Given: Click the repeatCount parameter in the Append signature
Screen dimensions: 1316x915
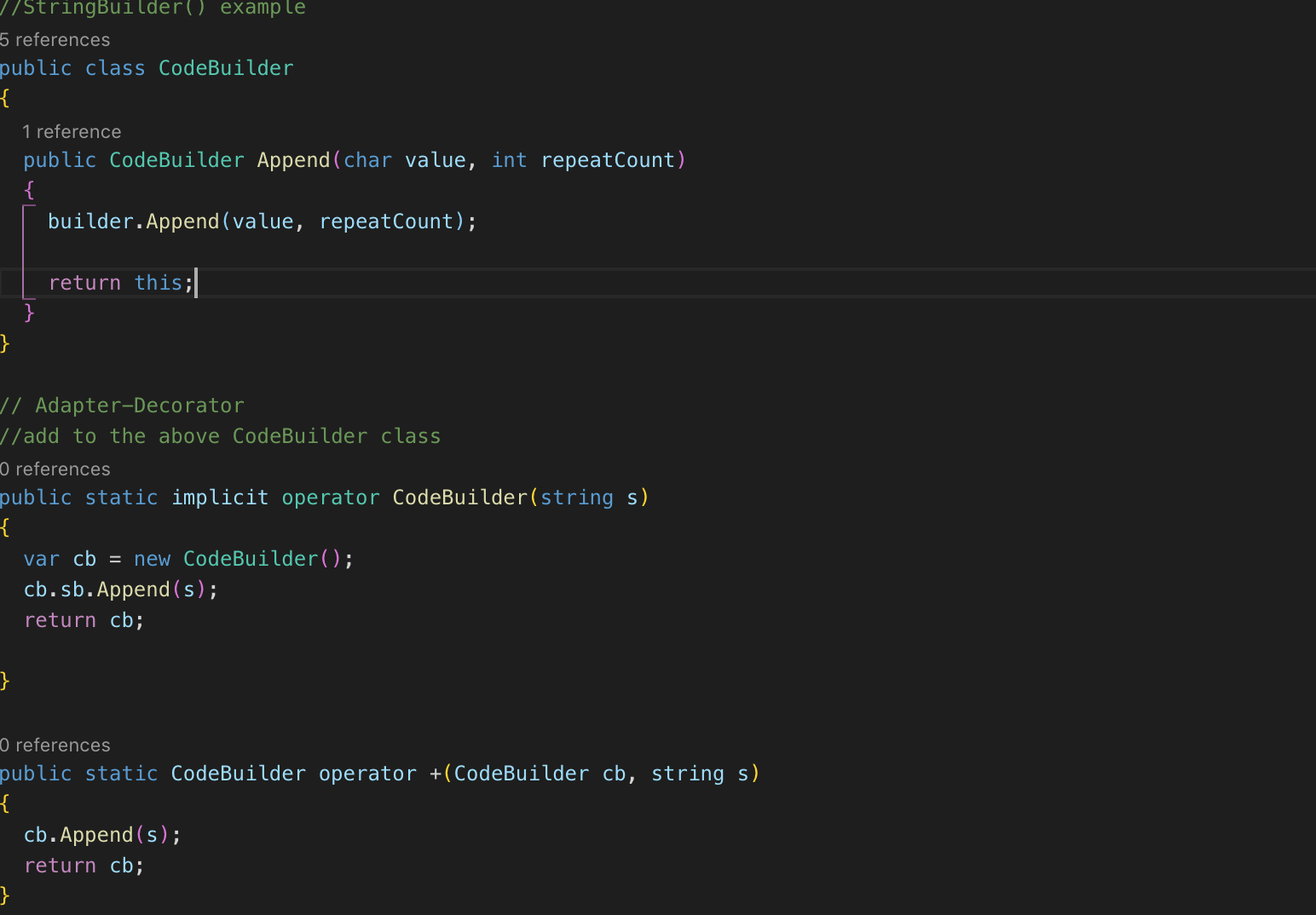Looking at the screenshot, I should point(608,160).
